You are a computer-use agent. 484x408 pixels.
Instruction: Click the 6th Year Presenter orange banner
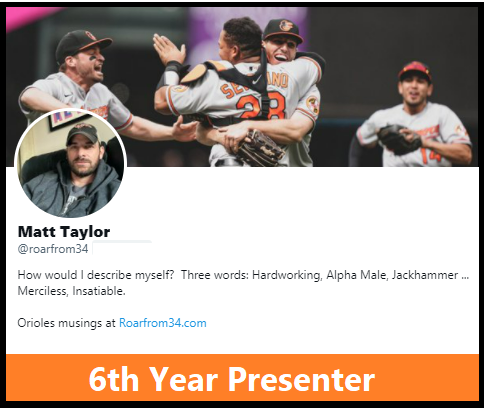click(x=242, y=378)
